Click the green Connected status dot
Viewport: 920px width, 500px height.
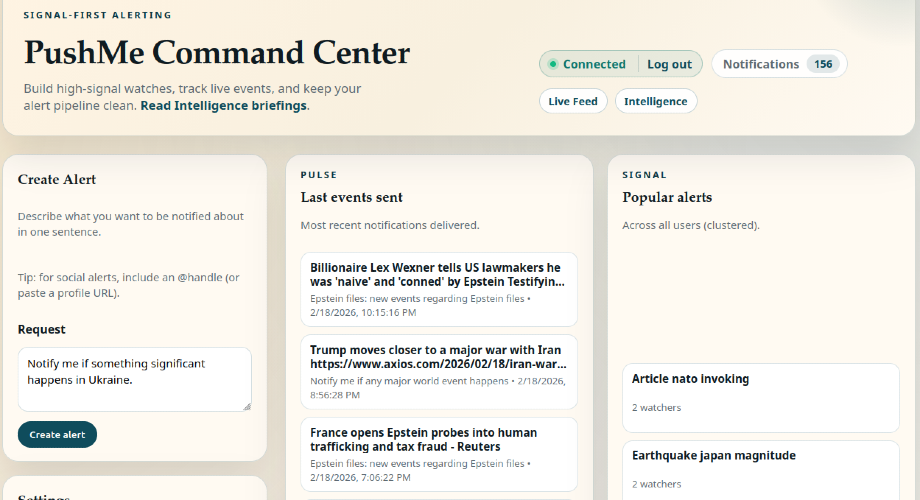coord(552,64)
